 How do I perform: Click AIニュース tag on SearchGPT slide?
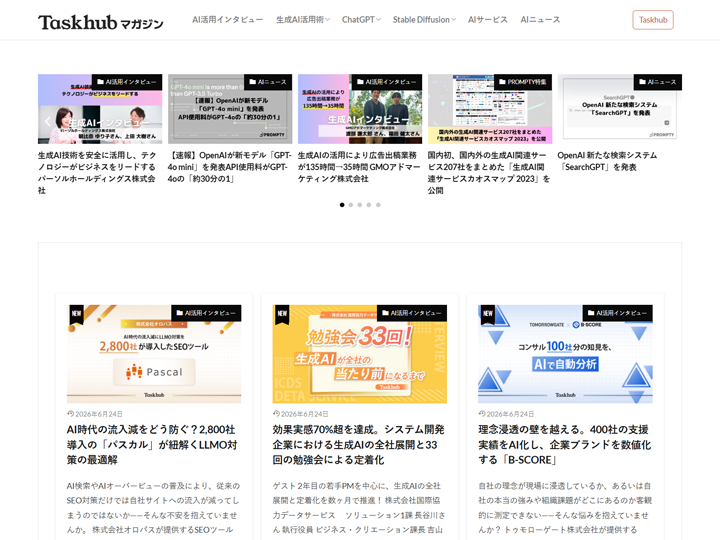(658, 82)
